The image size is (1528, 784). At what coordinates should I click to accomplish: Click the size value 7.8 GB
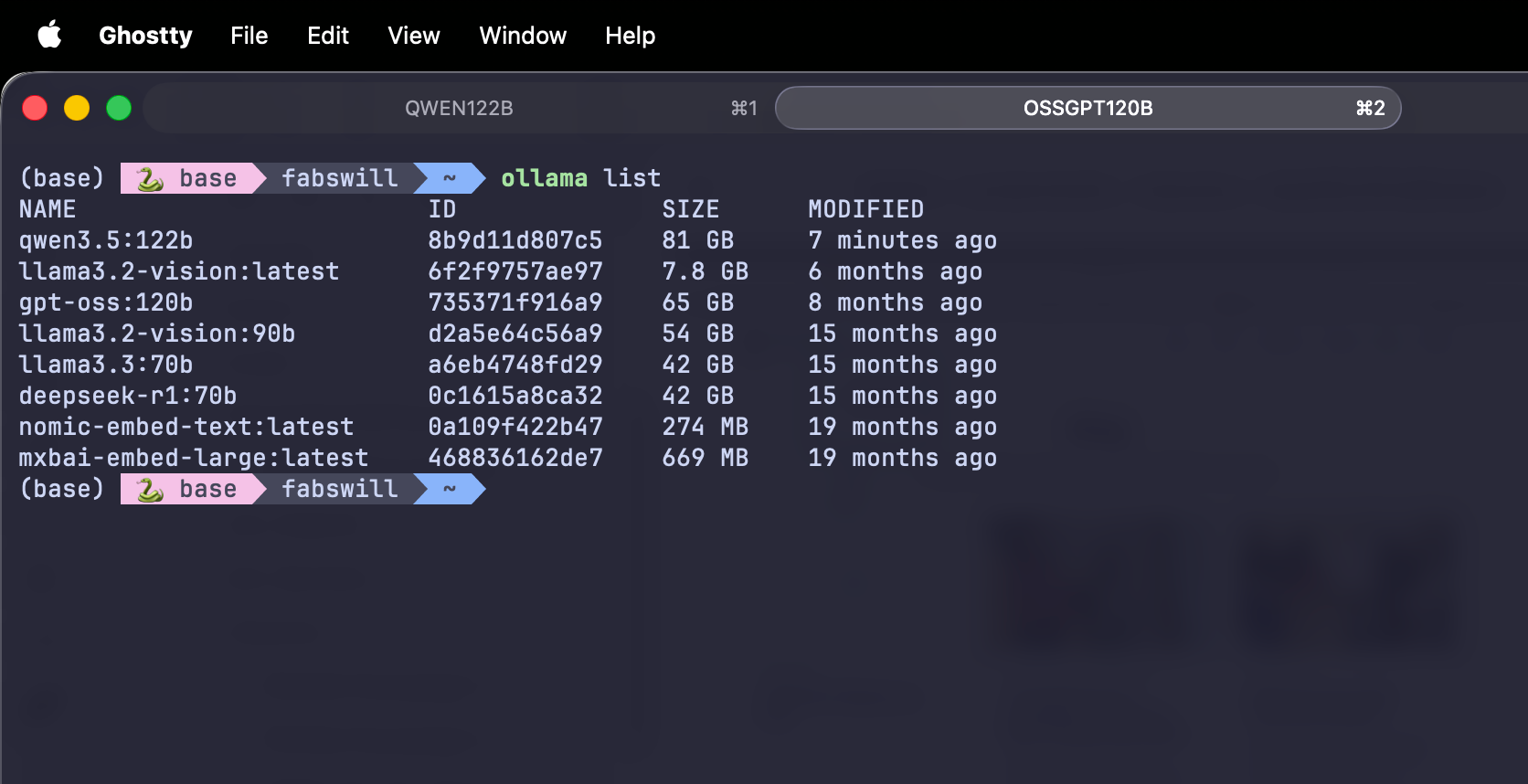click(x=706, y=271)
